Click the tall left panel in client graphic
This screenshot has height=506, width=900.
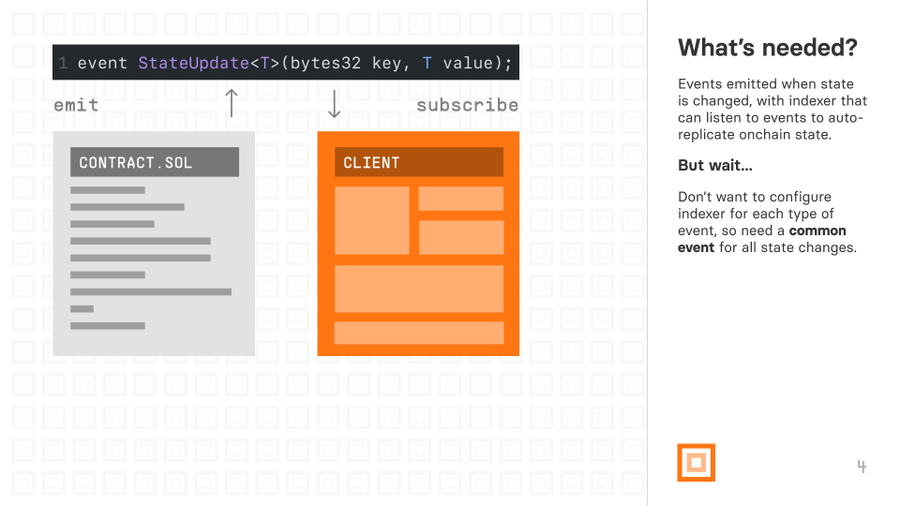372,220
